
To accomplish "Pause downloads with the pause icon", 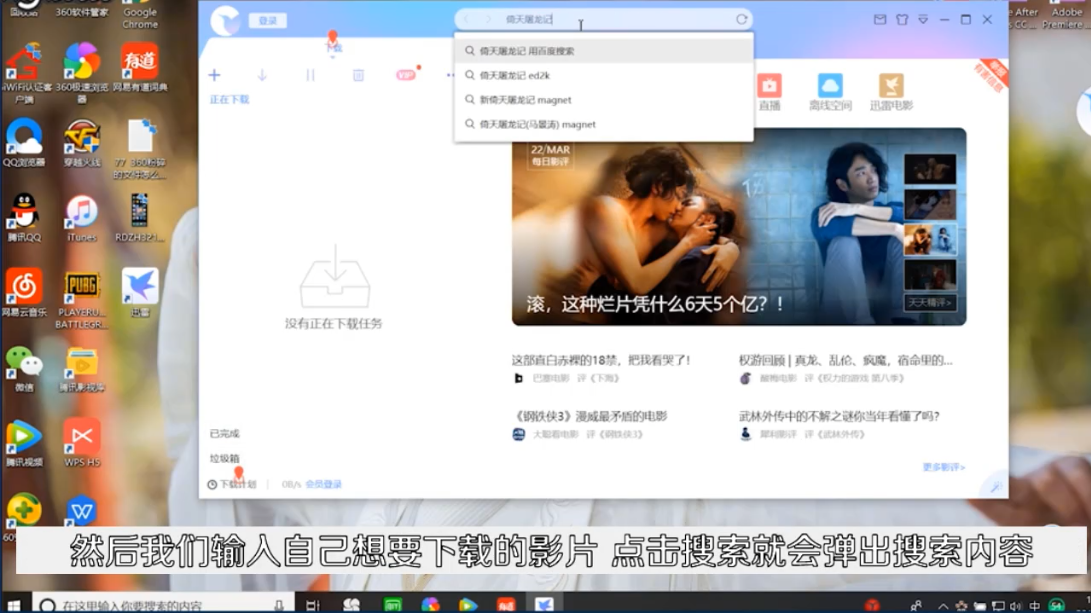I will point(310,75).
